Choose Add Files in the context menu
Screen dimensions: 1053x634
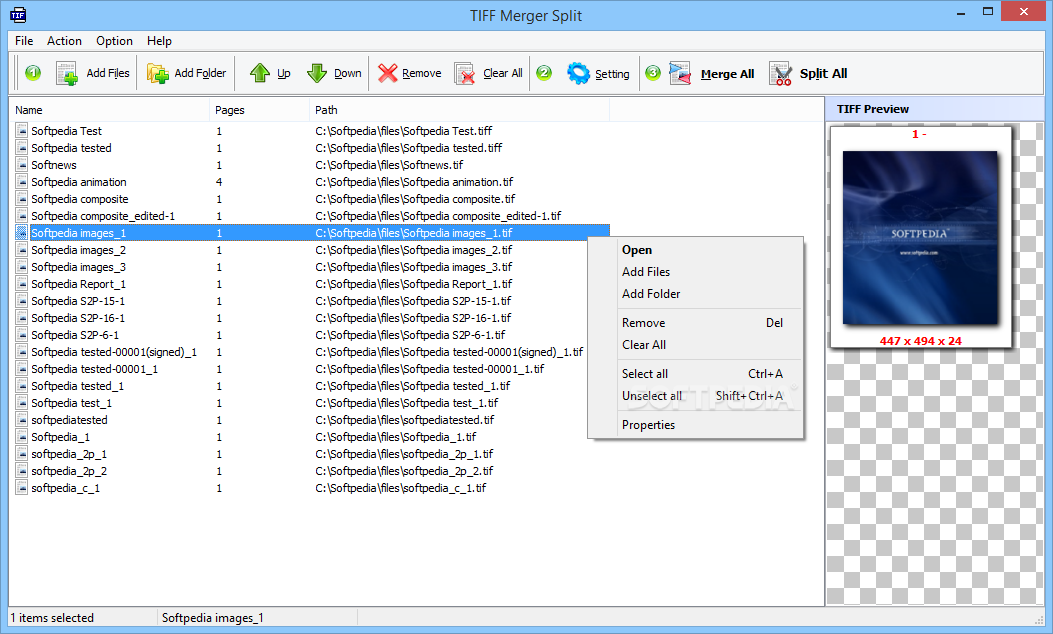pyautogui.click(x=696, y=272)
